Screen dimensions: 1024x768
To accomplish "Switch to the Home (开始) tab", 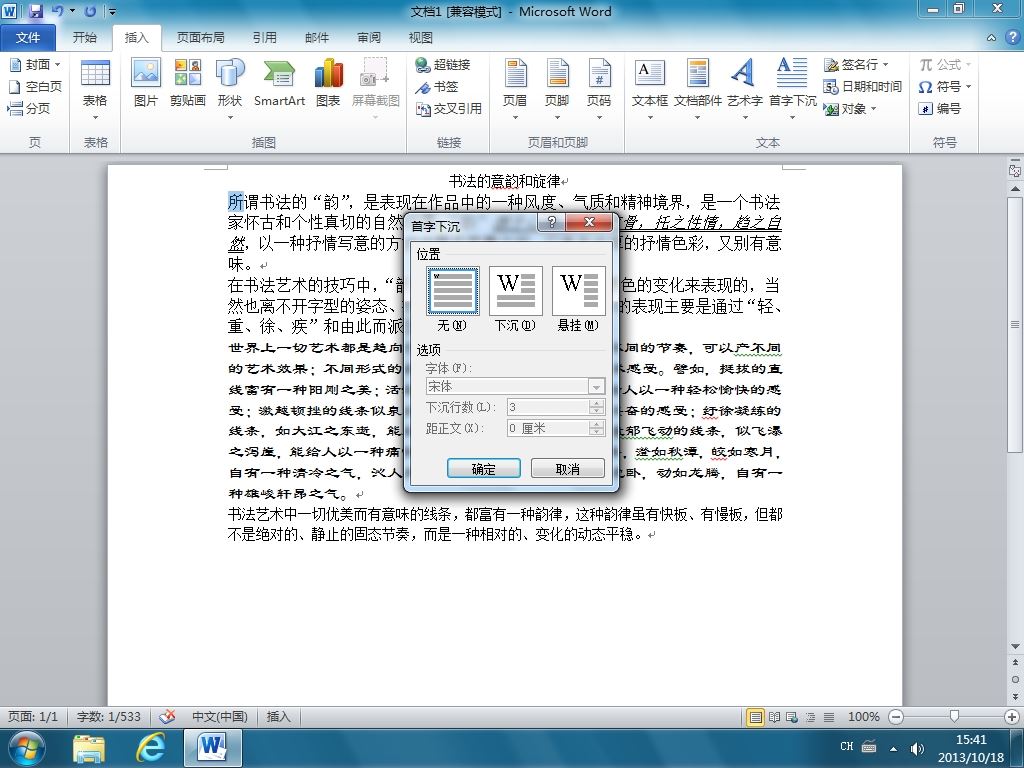I will tap(85, 38).
